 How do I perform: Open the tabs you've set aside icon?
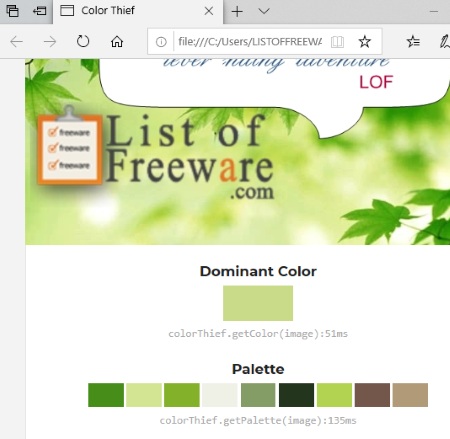pyautogui.click(x=12, y=11)
